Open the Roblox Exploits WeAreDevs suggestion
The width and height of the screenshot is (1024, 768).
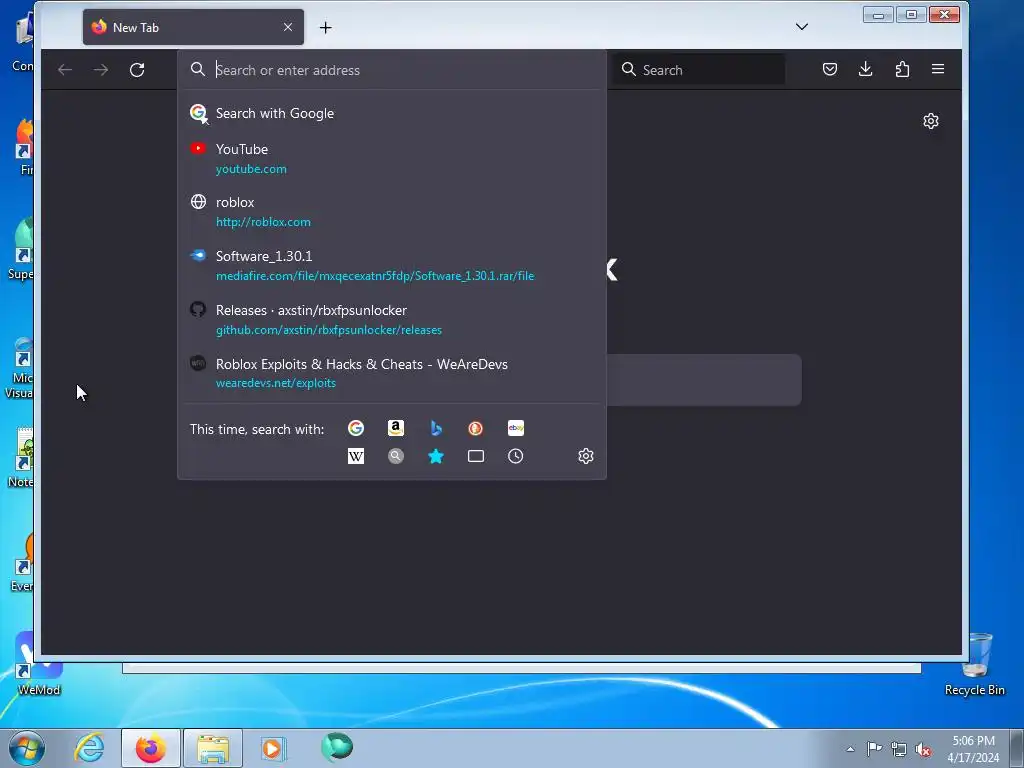(392, 374)
